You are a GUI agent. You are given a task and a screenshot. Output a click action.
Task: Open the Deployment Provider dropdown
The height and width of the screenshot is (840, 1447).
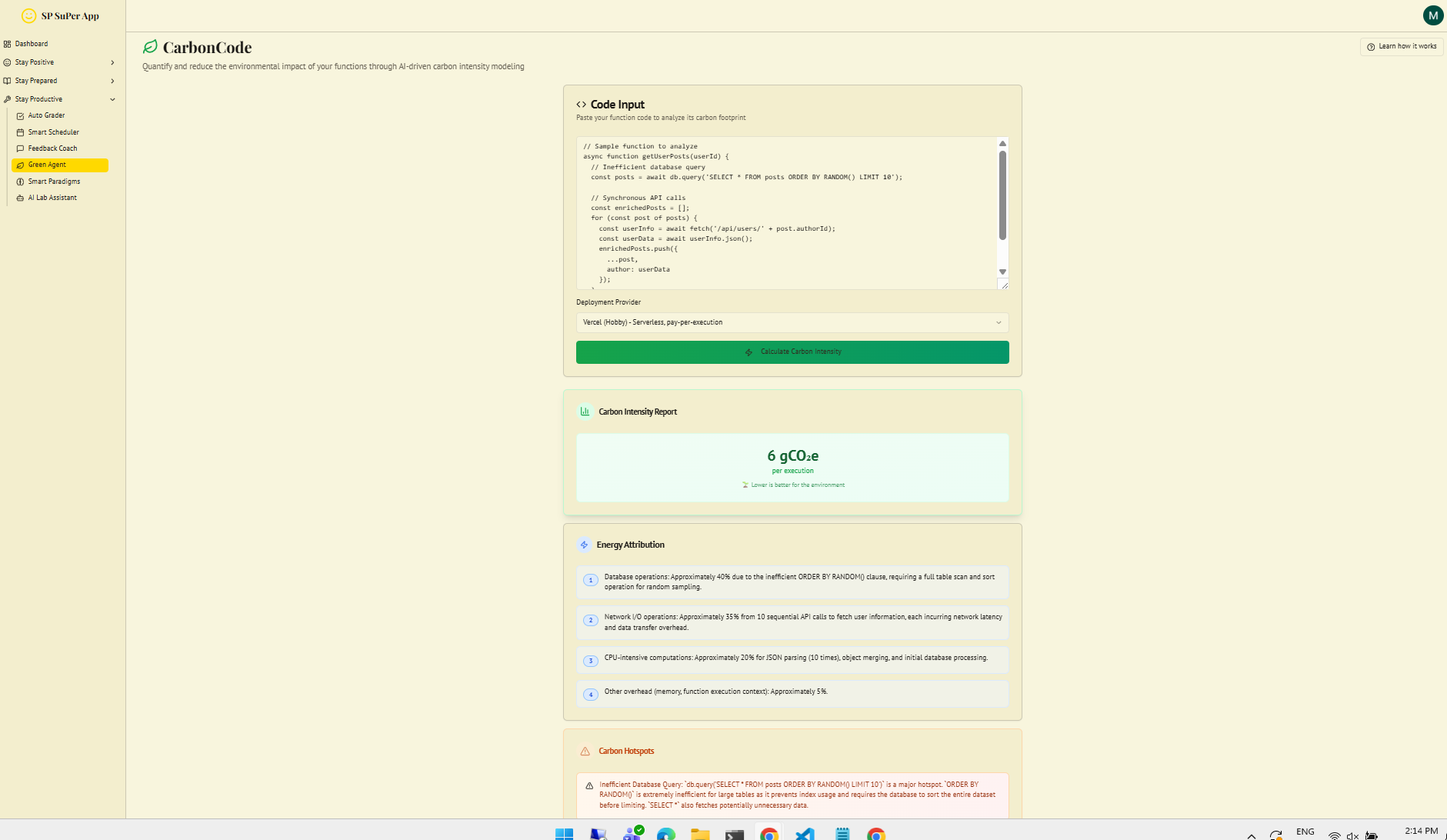point(792,322)
